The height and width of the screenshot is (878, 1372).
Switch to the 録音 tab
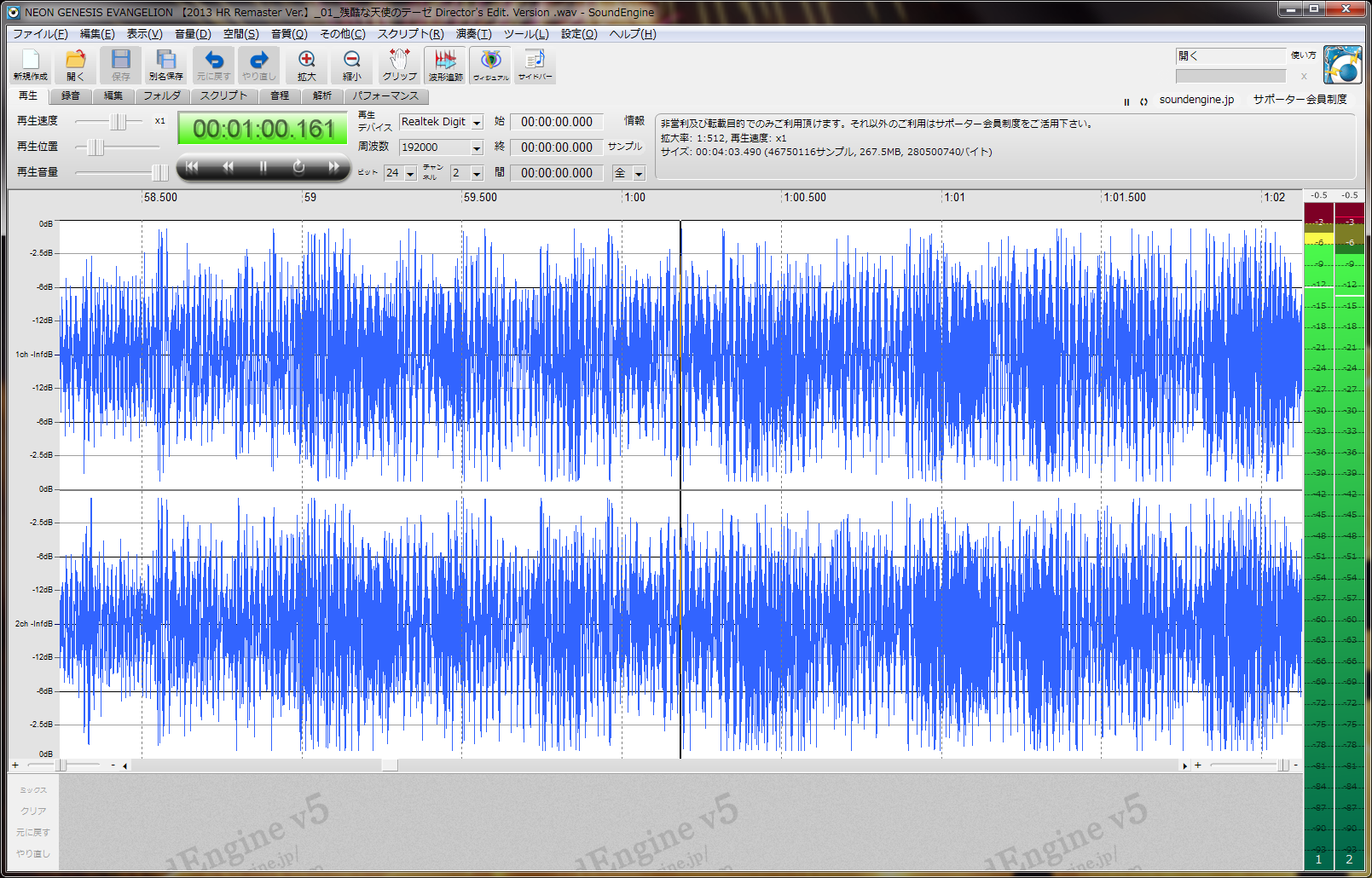coord(71,95)
